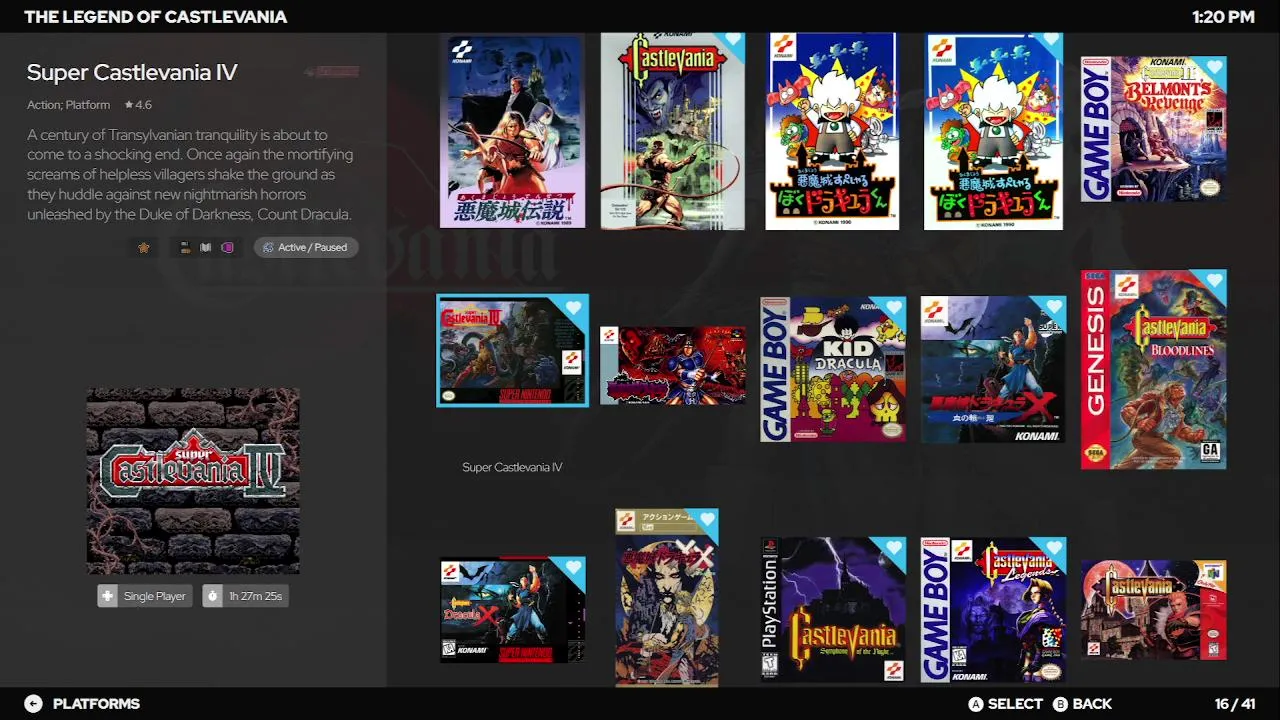
Task: Toggle favorite heart on Akumajou Dracula XX cover
Action: (707, 520)
